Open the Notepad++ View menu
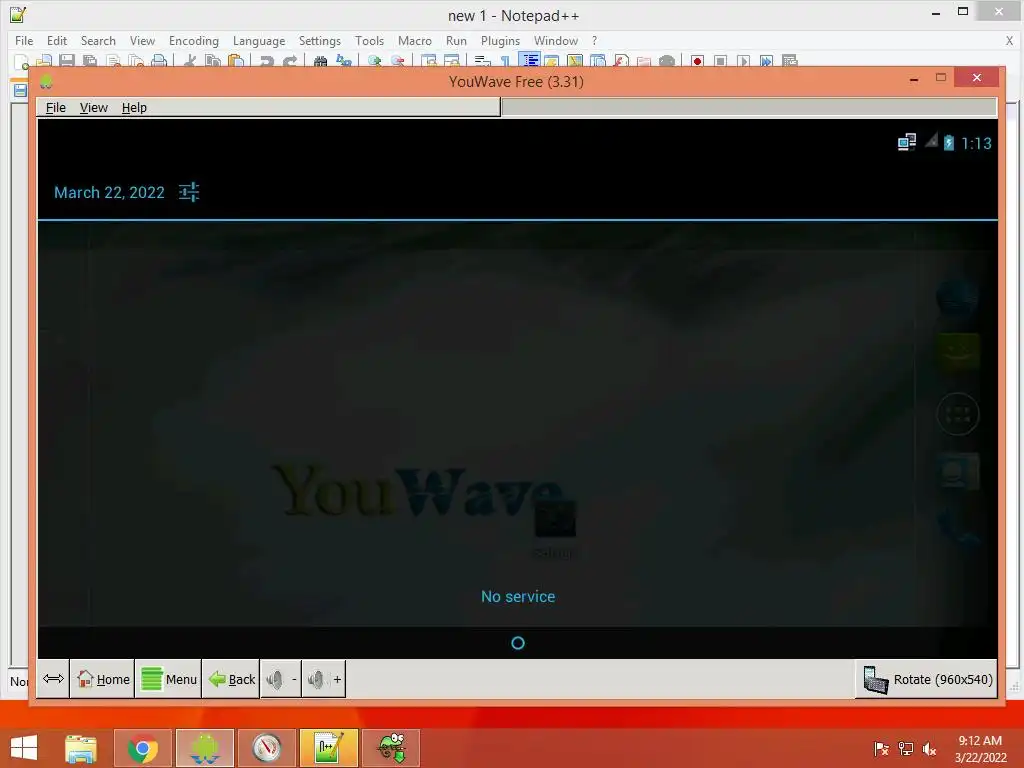Viewport: 1024px width, 768px height. click(142, 40)
